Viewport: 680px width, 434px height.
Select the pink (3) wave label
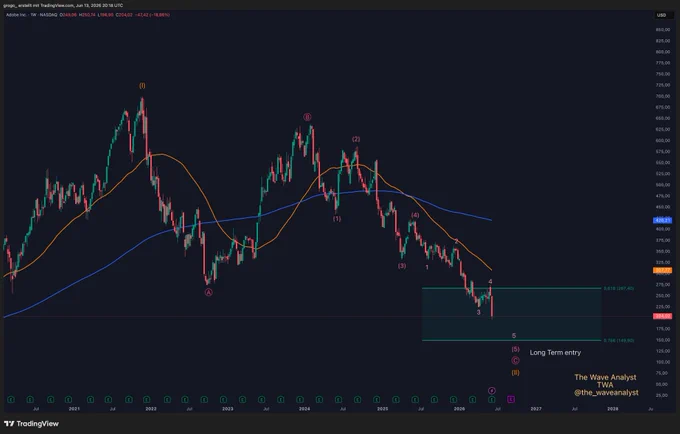pos(402,266)
